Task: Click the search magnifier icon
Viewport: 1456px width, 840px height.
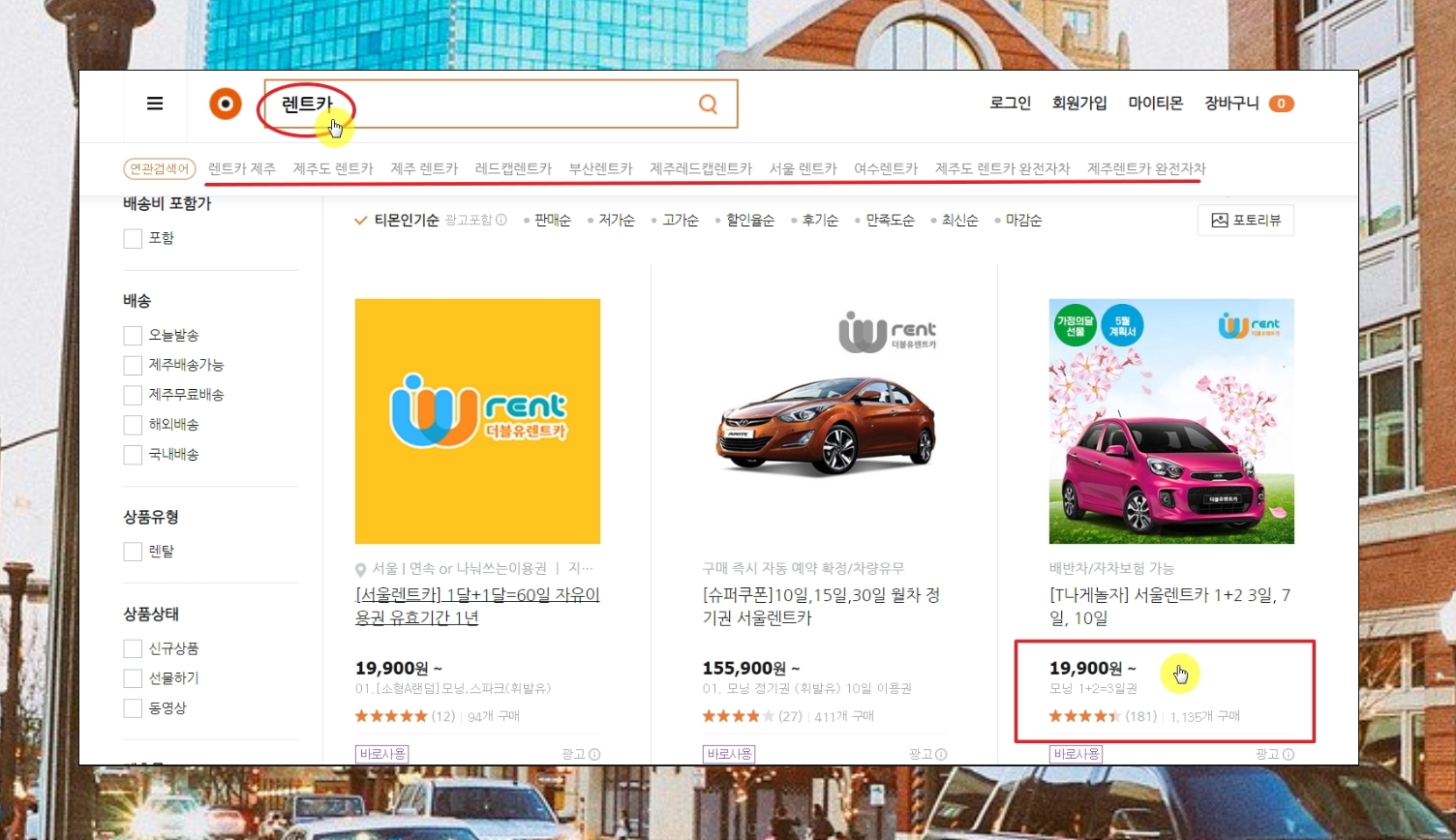Action: click(708, 104)
